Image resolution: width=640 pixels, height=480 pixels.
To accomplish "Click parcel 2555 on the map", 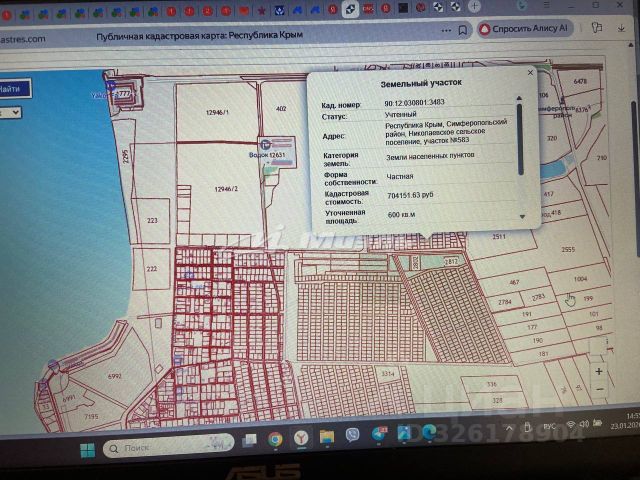I will (568, 249).
